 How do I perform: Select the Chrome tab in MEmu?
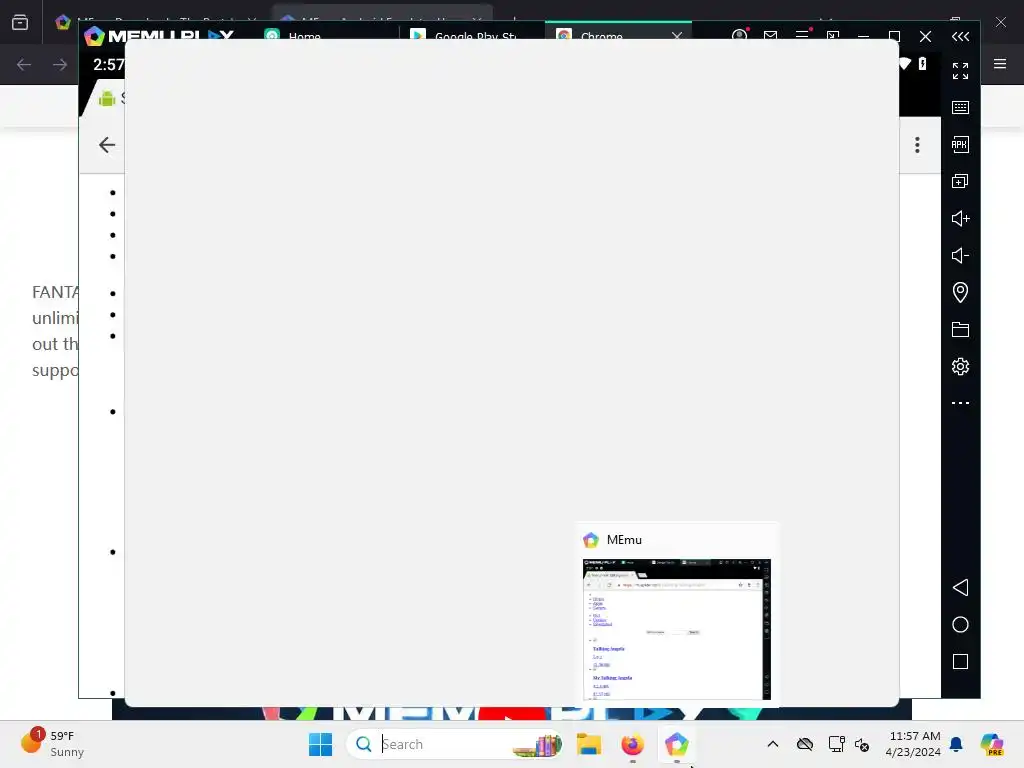[601, 36]
